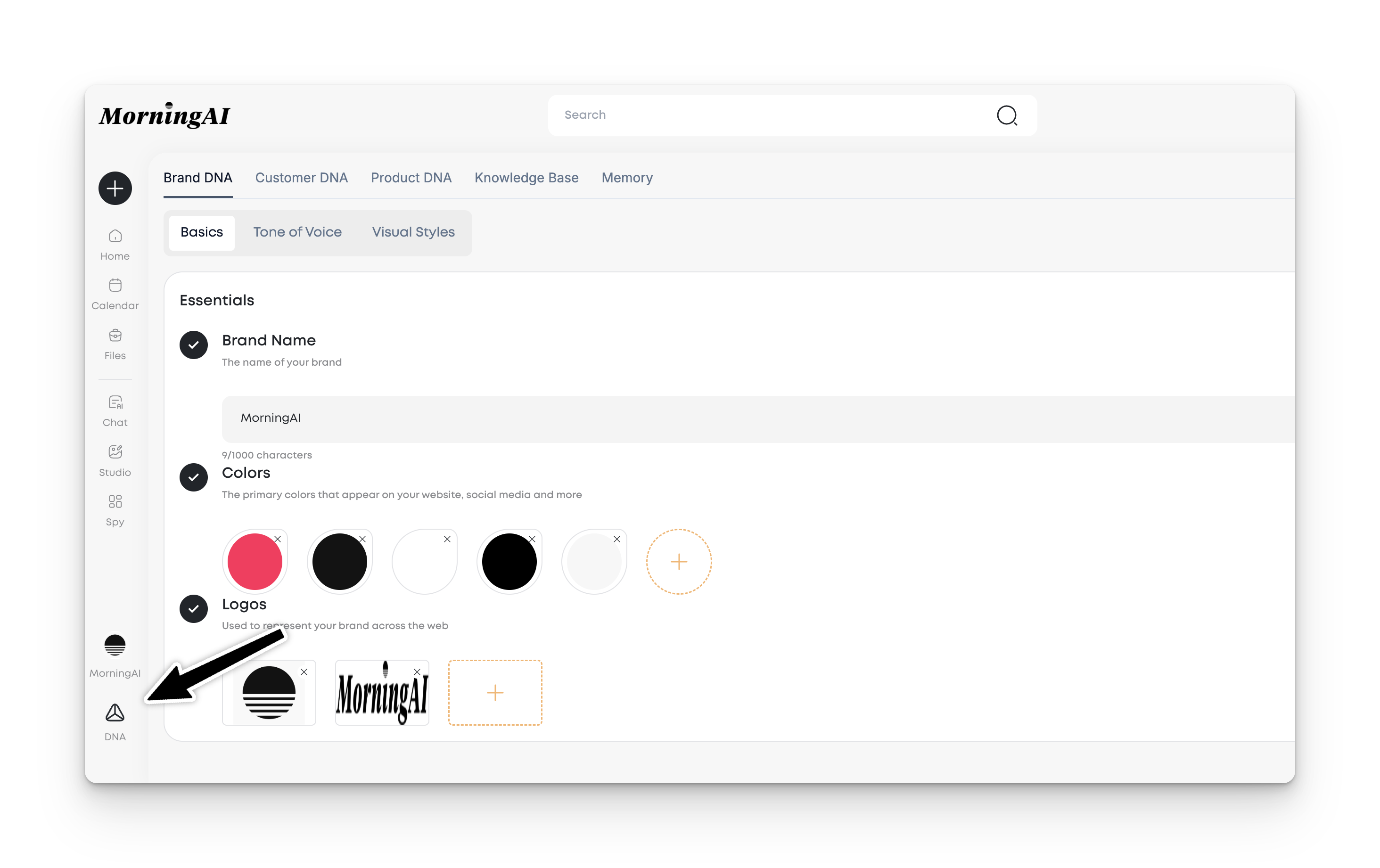Delete the MorningAI wordmark logo
Image resolution: width=1380 pixels, height=868 pixels.
(417, 672)
